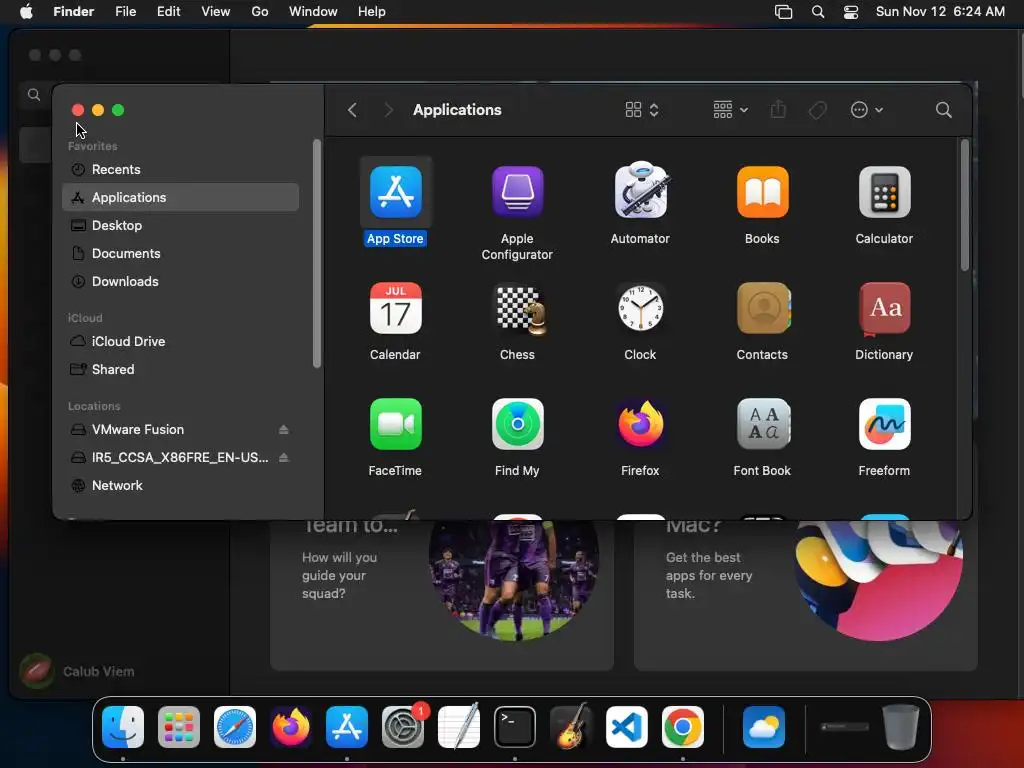
Task: Open the Trash in the Dock
Action: click(901, 727)
